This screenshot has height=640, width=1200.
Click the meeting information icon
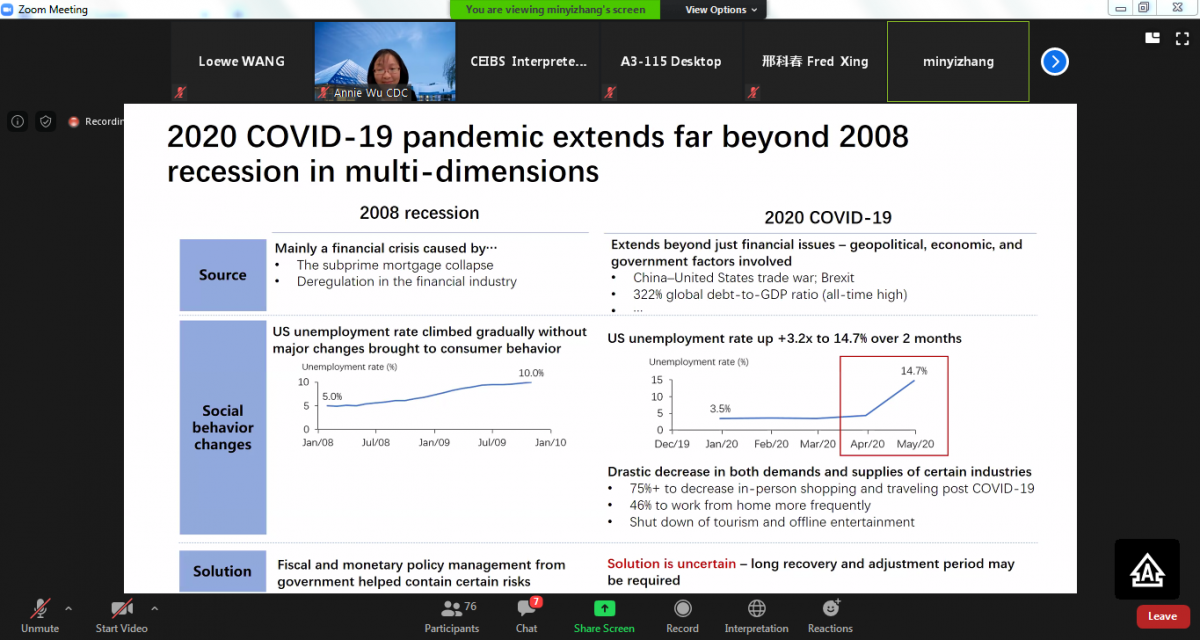click(17, 121)
